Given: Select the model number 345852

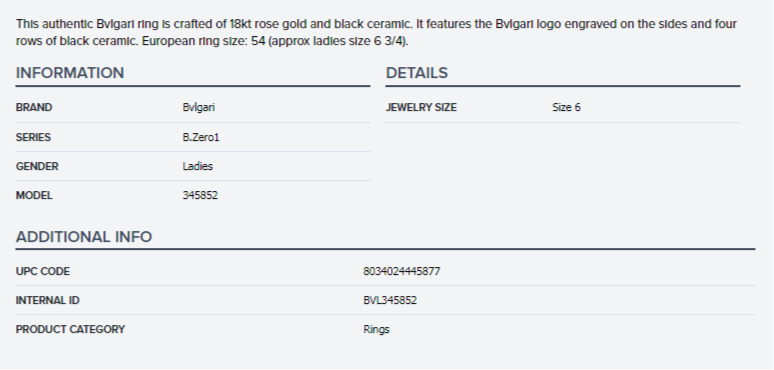Looking at the screenshot, I should click(x=200, y=195).
